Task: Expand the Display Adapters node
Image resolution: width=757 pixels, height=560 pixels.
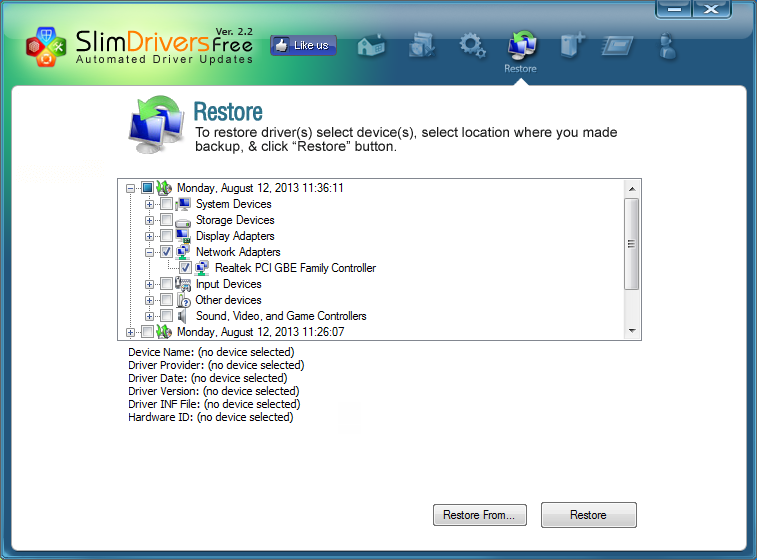Action: pyautogui.click(x=149, y=236)
